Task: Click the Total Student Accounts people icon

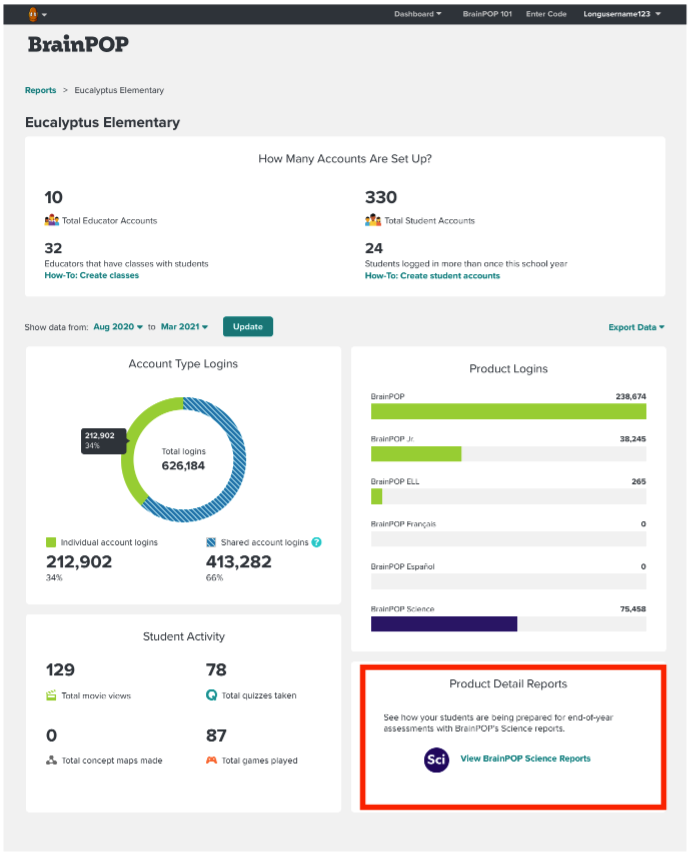Action: tap(372, 220)
